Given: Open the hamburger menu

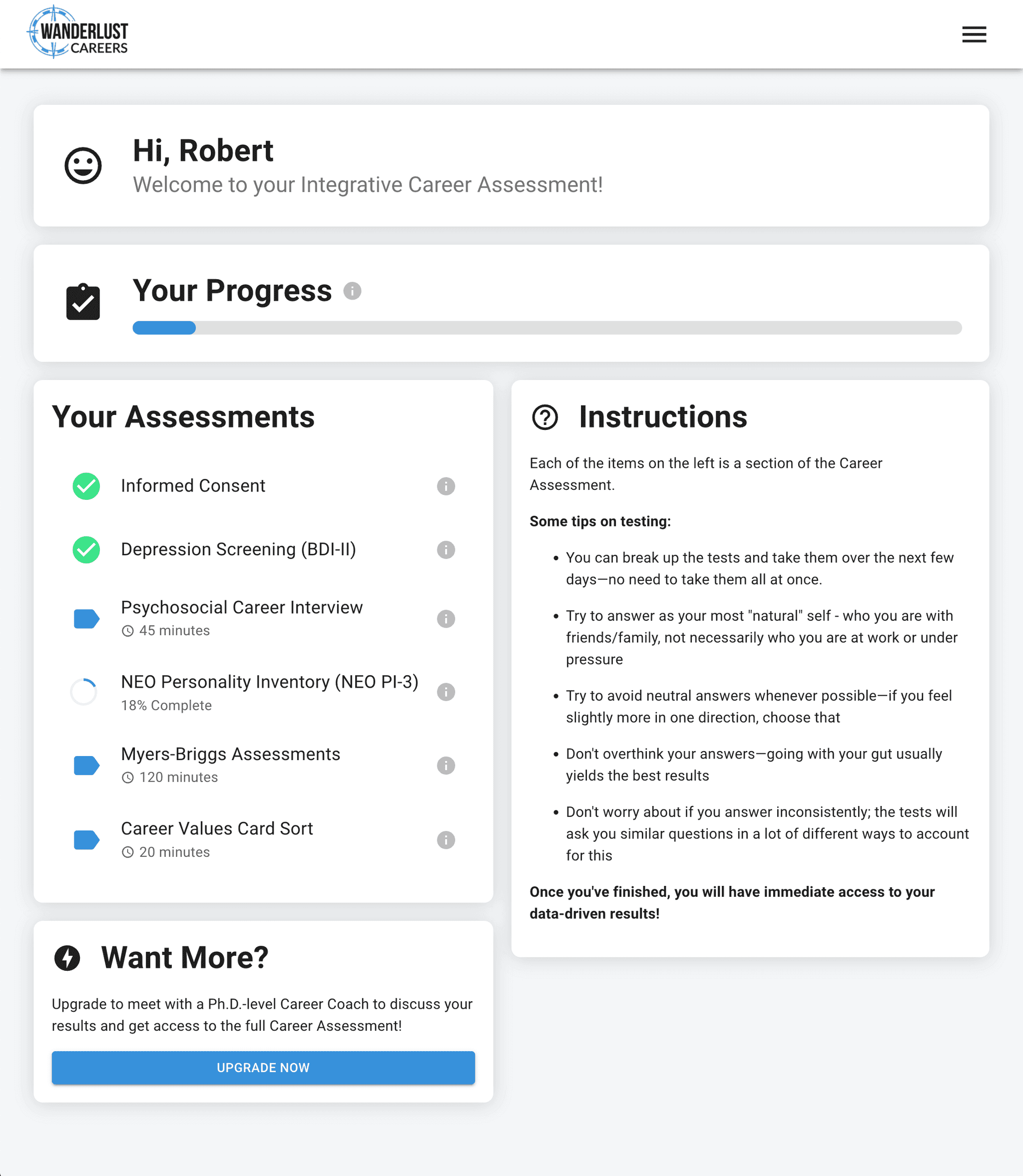Looking at the screenshot, I should point(974,34).
